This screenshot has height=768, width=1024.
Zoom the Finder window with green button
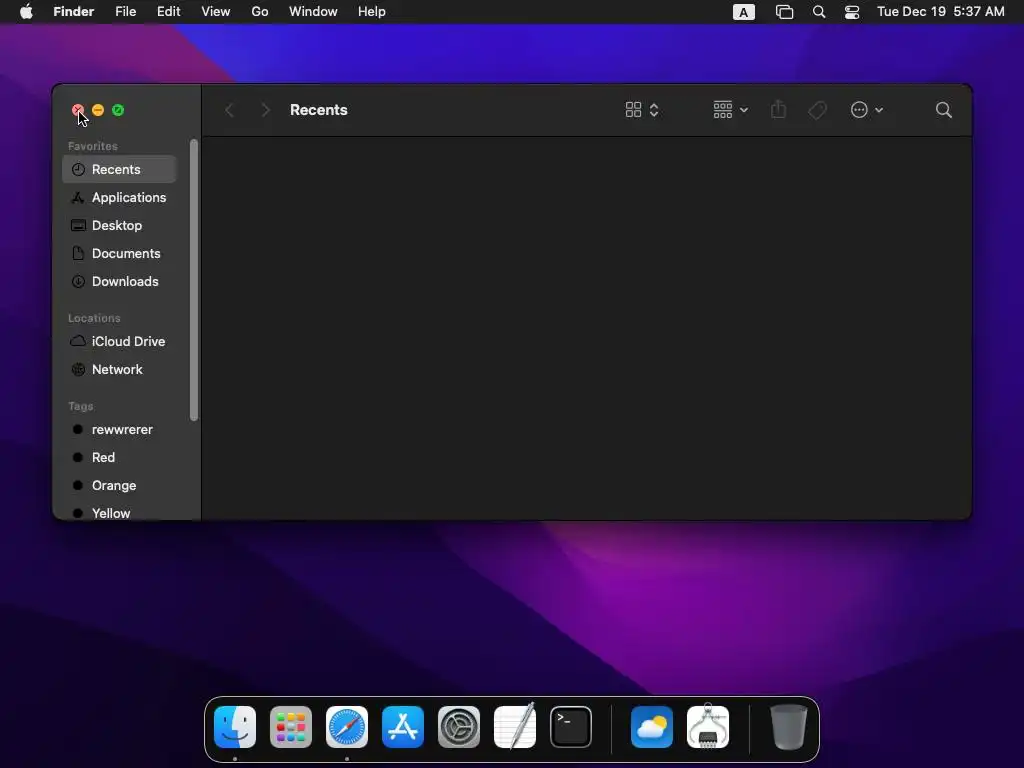pos(118,110)
